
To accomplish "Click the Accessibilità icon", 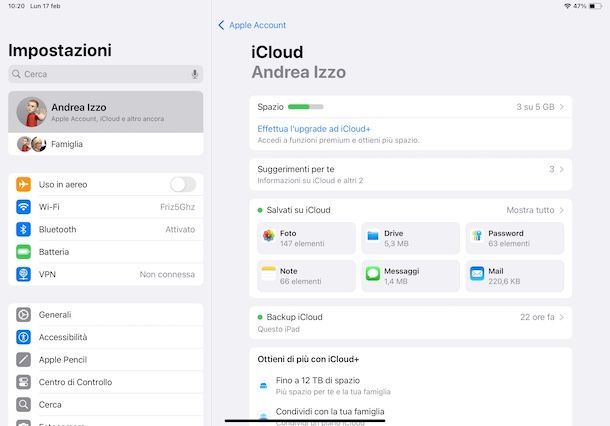I will 23,337.
